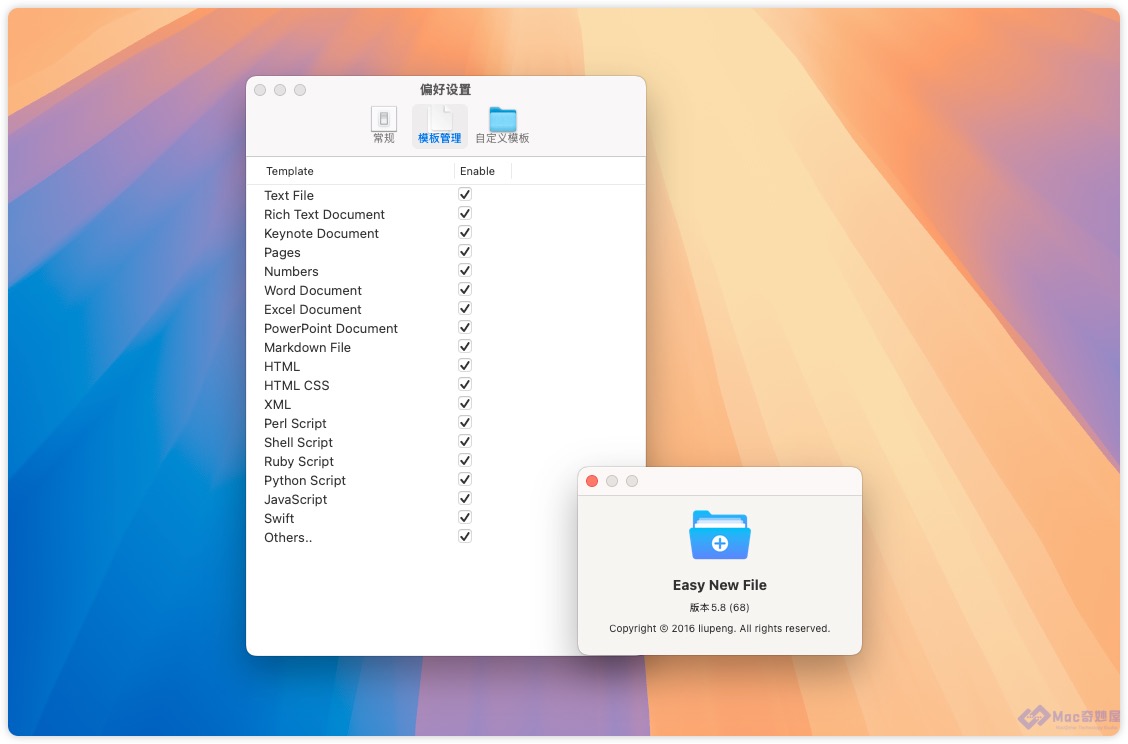Image resolution: width=1128 pixels, height=744 pixels.
Task: Disable the Text File template checkbox
Action: point(465,194)
